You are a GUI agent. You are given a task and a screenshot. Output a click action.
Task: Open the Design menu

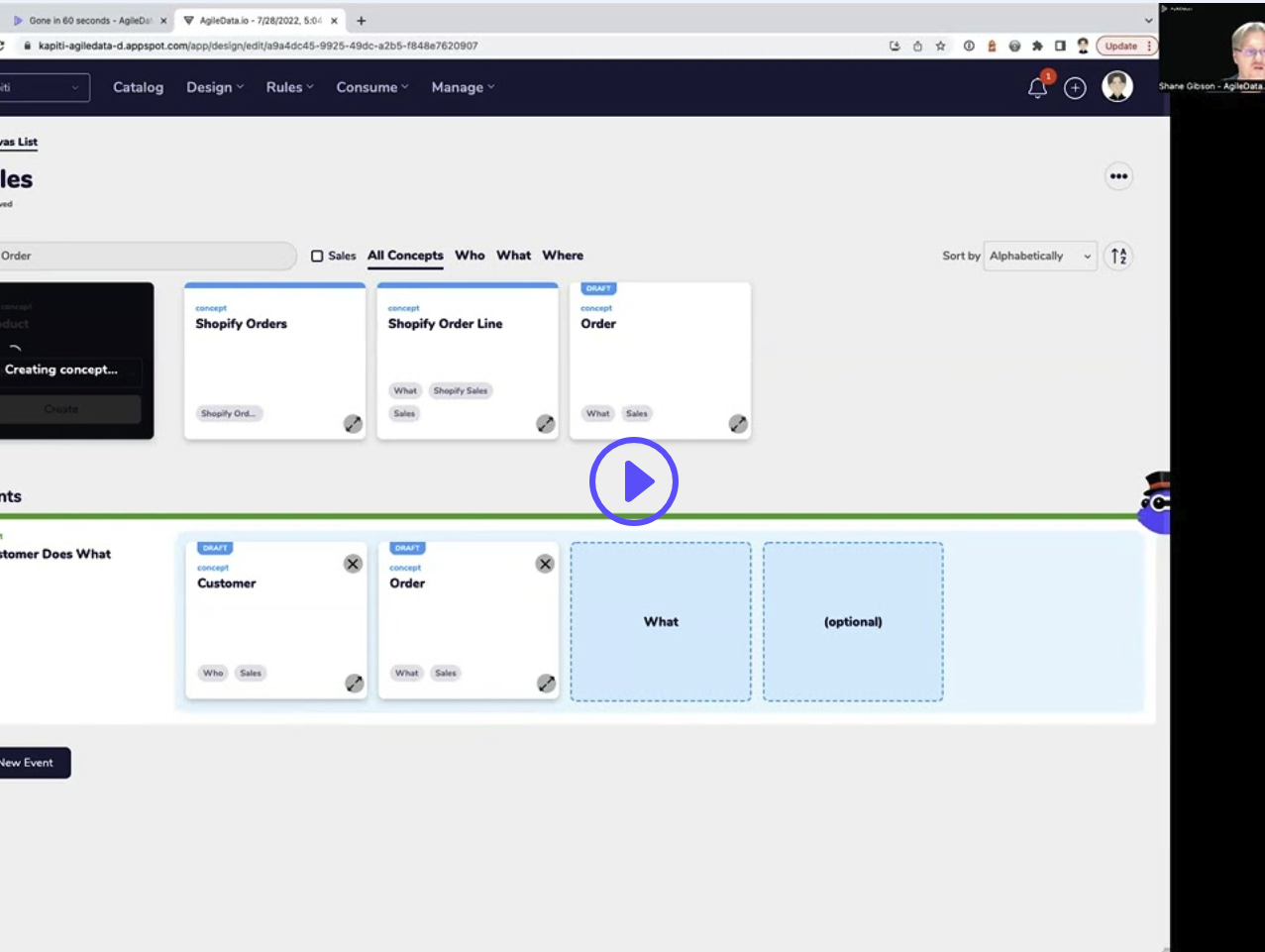point(208,87)
